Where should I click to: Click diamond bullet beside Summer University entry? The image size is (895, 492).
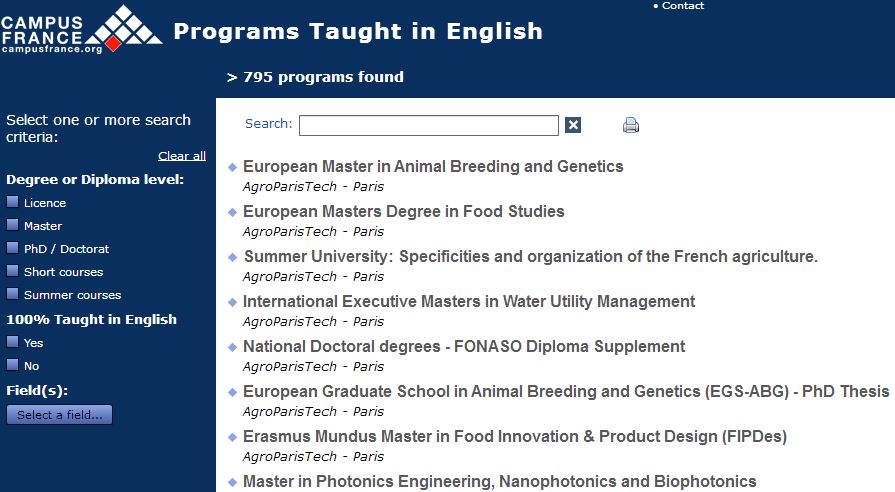[x=232, y=257]
